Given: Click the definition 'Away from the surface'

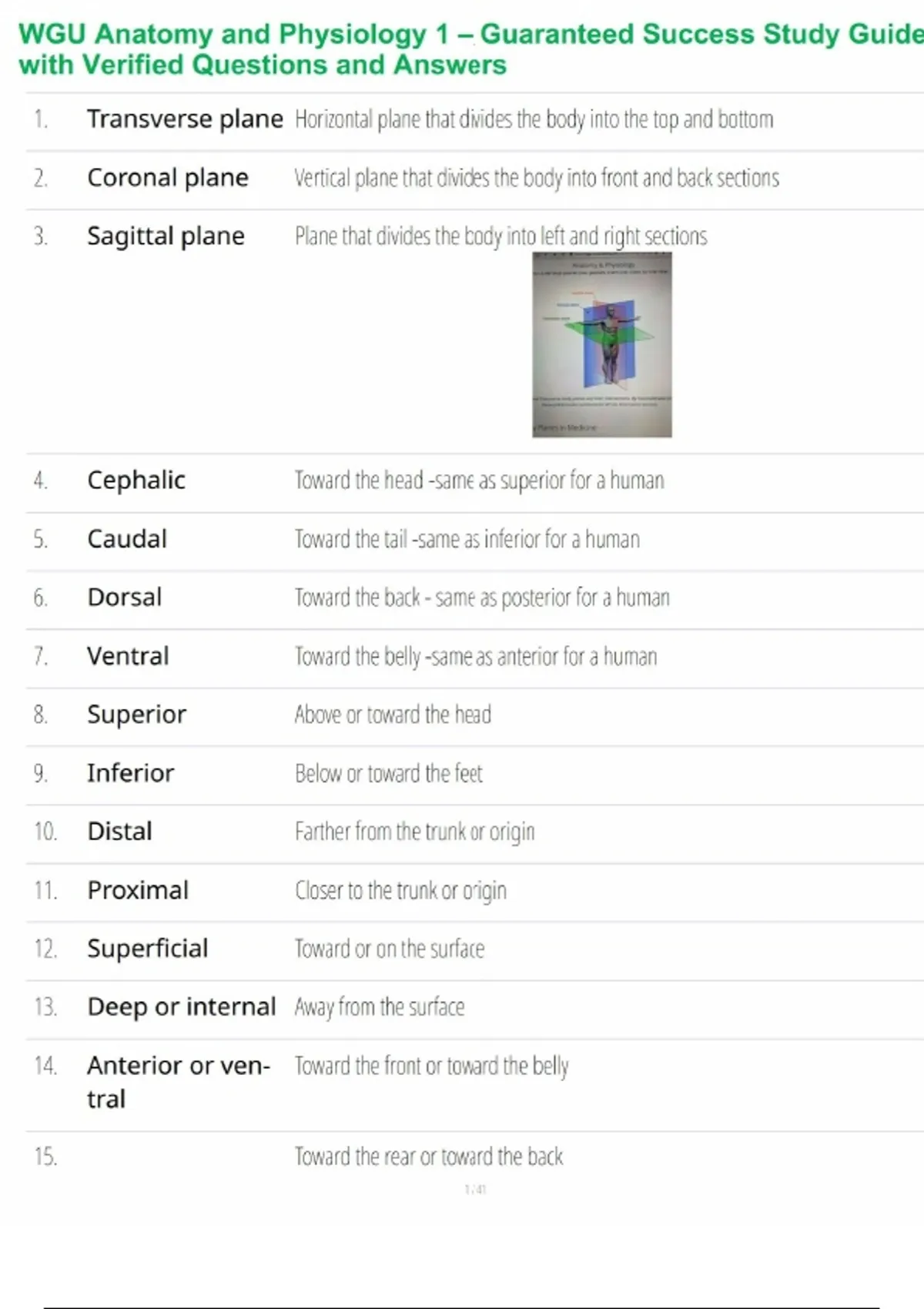Looking at the screenshot, I should click(x=380, y=1007).
